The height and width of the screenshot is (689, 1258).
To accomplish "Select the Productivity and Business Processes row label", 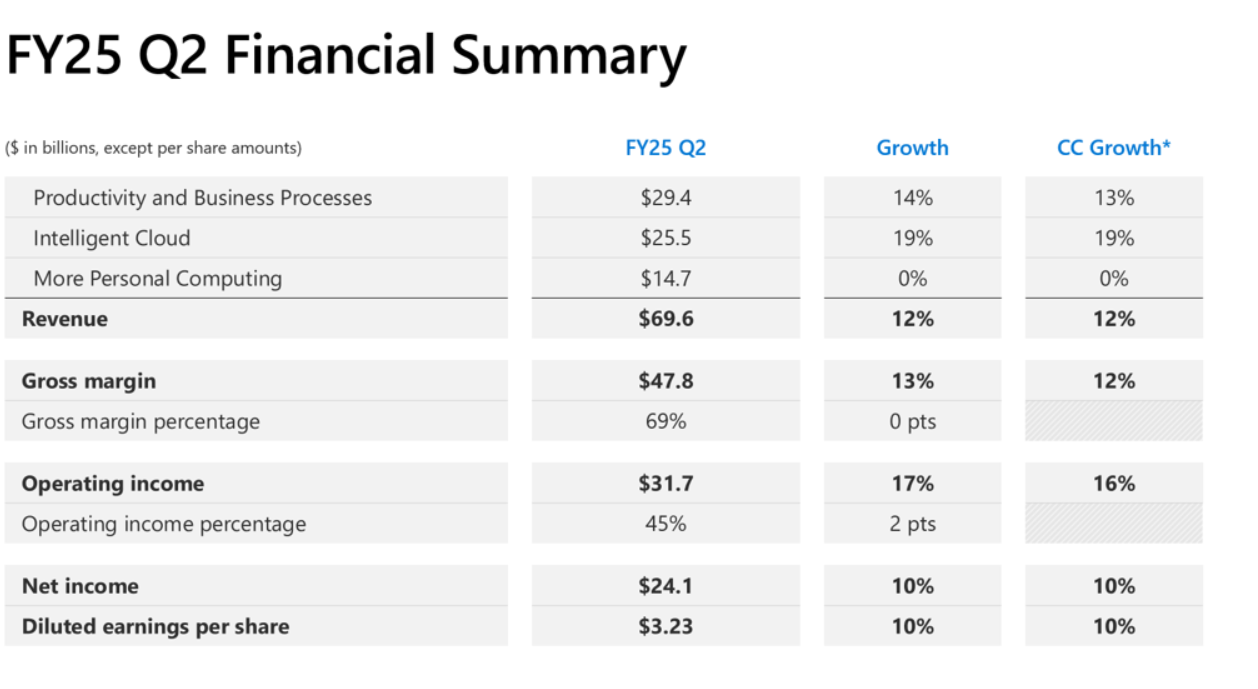I will (x=202, y=198).
